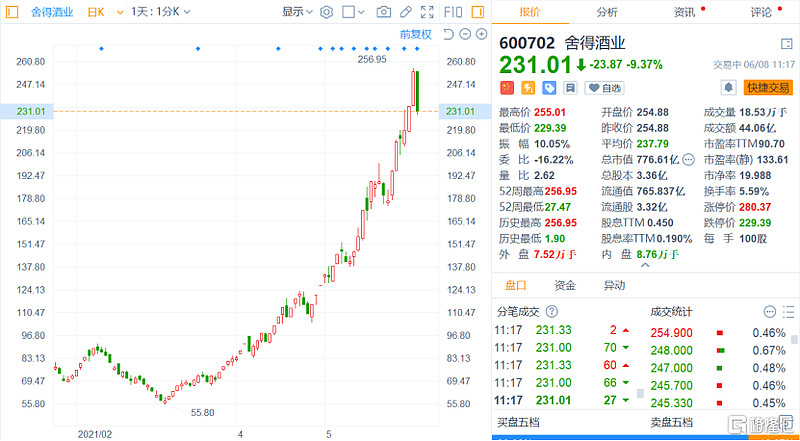The image size is (800, 441).
Task: Expand the 日K period dropdown arrow
Action: pyautogui.click(x=120, y=12)
